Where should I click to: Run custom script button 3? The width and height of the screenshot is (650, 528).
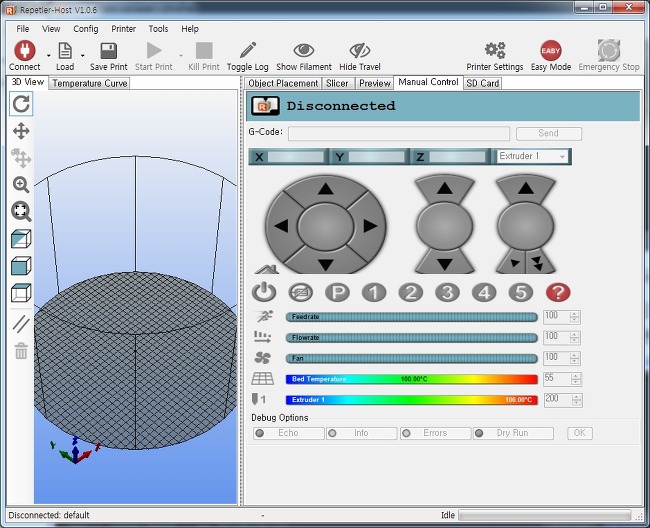click(x=447, y=293)
